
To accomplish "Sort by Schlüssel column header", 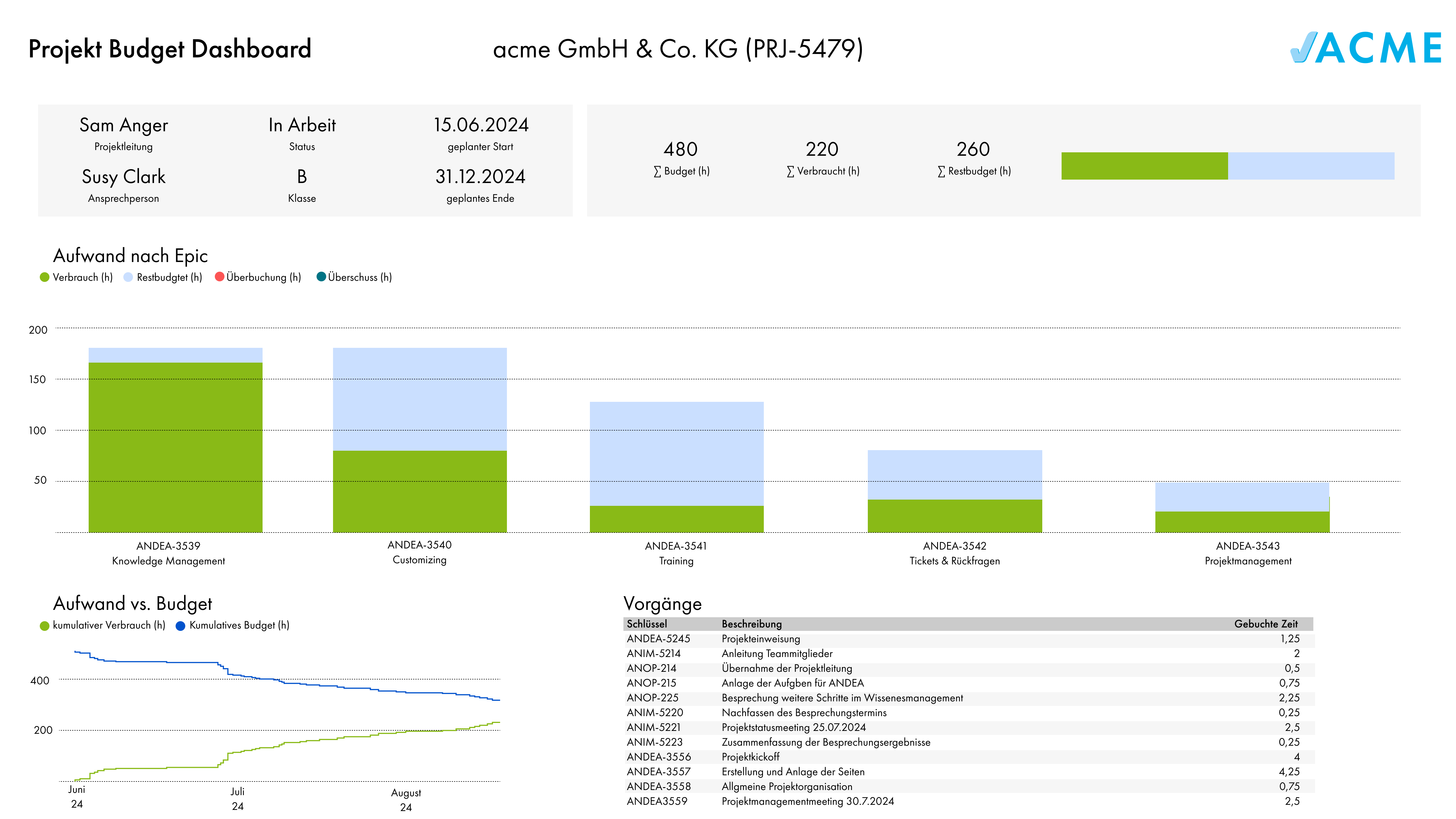I will tap(647, 624).
